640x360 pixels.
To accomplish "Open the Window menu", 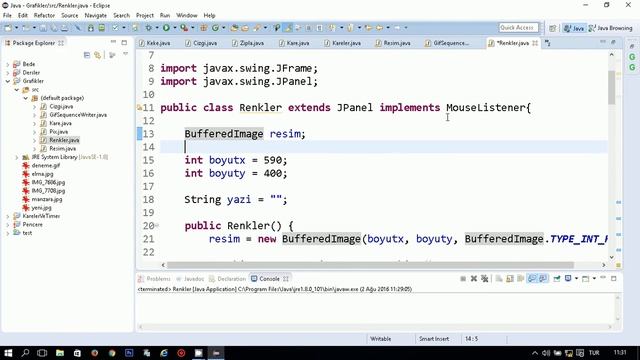I will click(x=187, y=16).
